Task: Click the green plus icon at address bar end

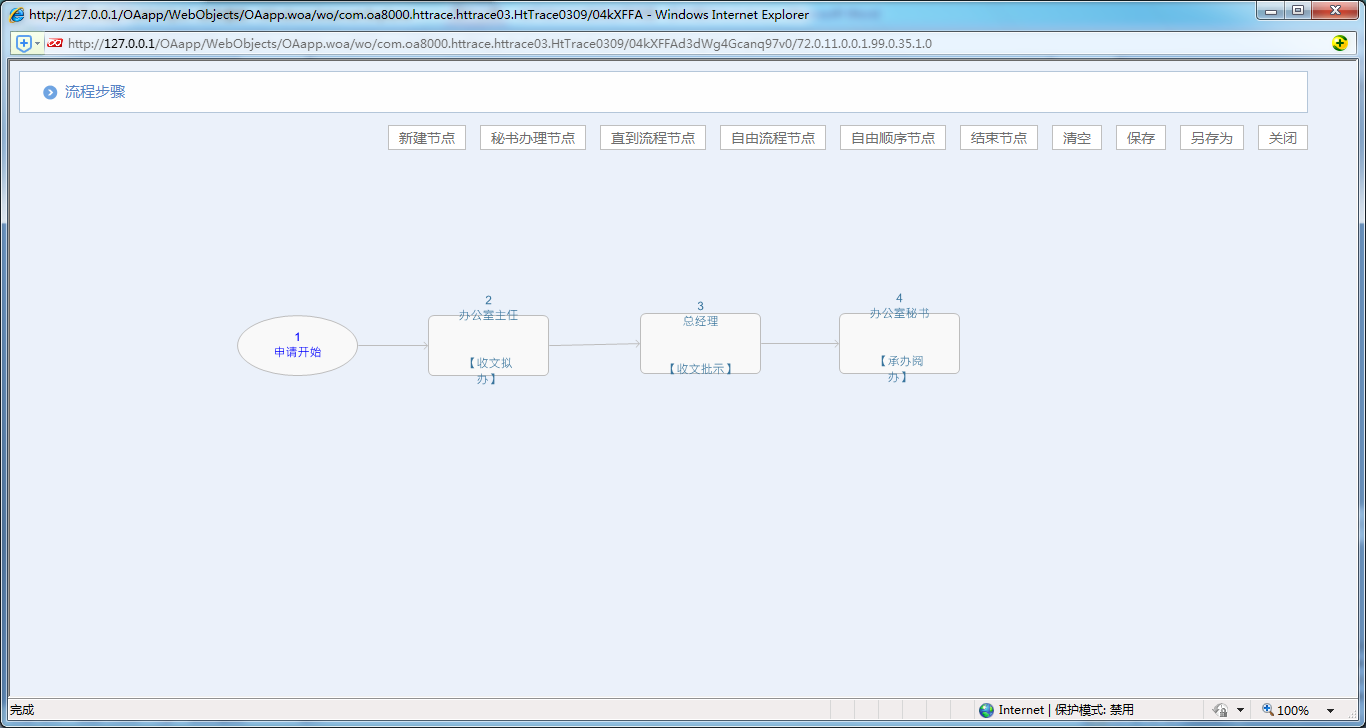Action: [x=1340, y=43]
